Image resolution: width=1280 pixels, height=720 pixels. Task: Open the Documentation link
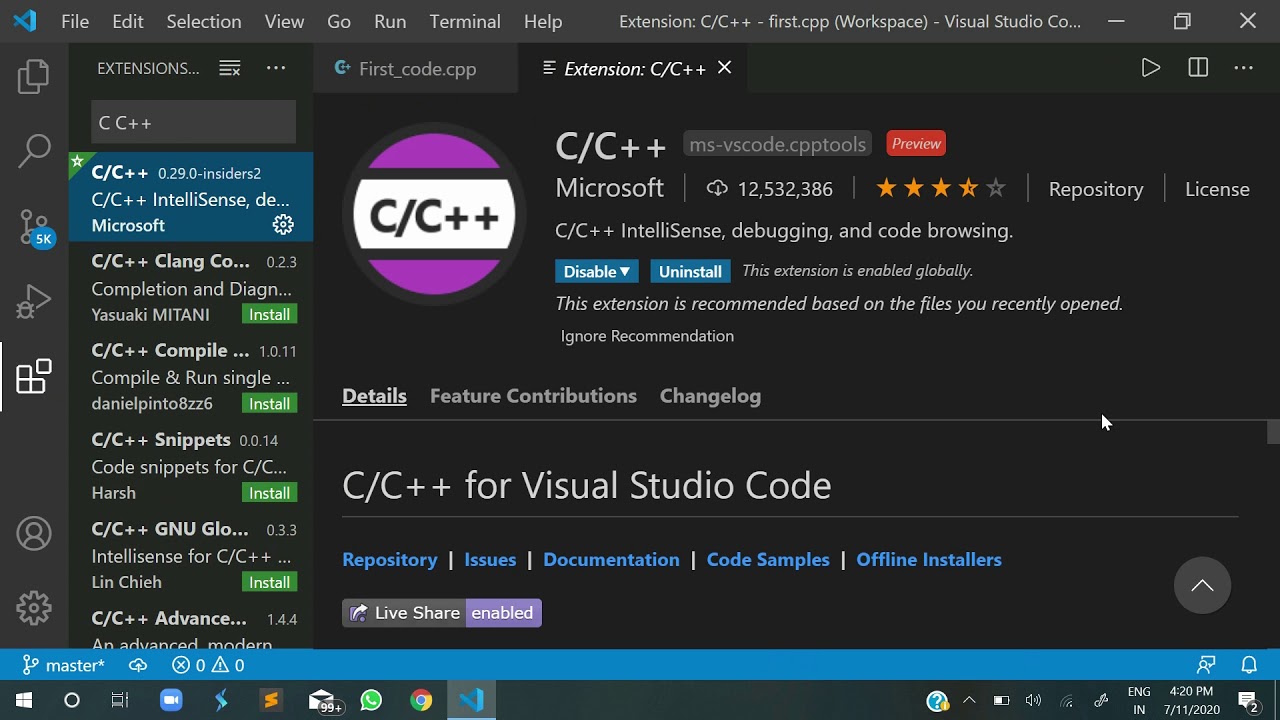pos(611,560)
